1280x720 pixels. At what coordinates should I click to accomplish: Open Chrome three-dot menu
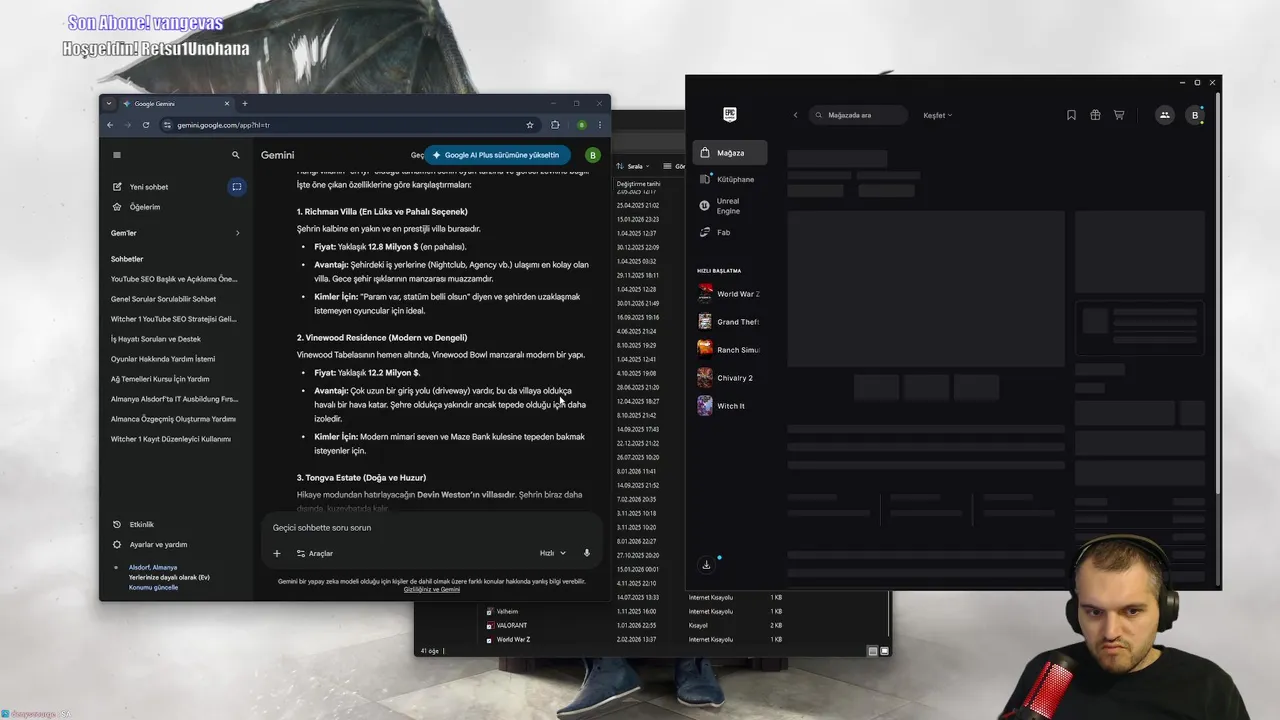click(600, 125)
